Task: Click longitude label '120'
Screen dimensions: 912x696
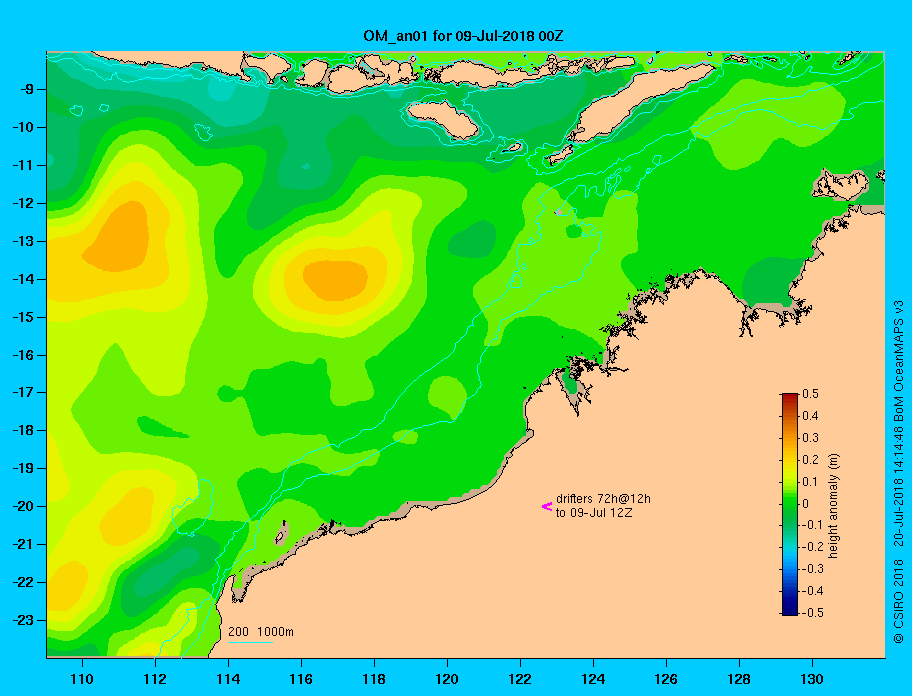Action: coord(447,679)
